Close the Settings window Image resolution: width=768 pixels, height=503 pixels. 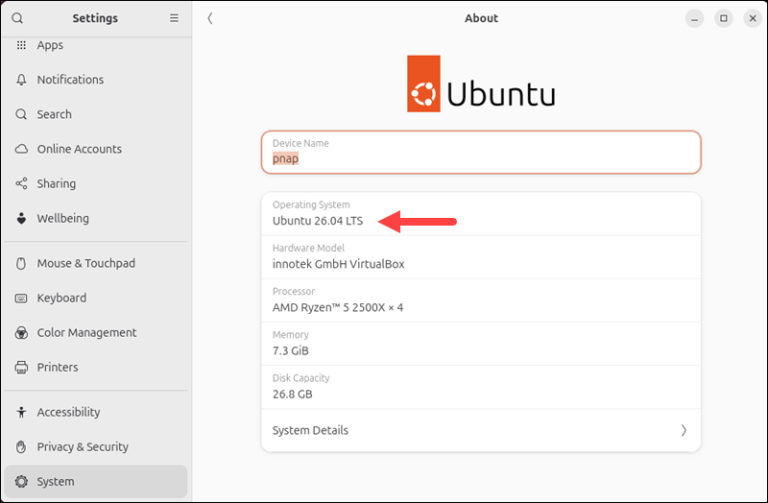pos(753,19)
